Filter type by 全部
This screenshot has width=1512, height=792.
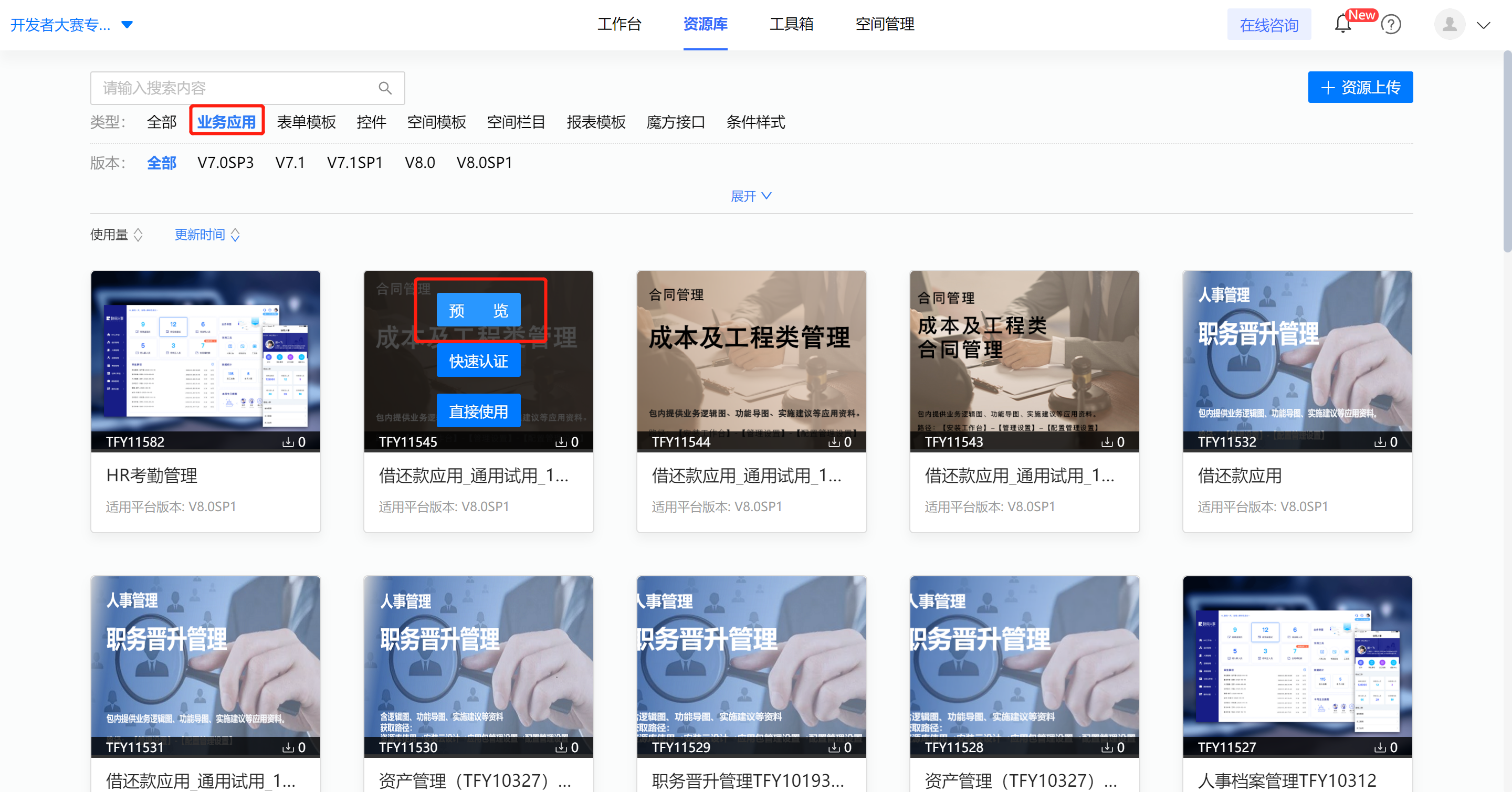pyautogui.click(x=161, y=122)
